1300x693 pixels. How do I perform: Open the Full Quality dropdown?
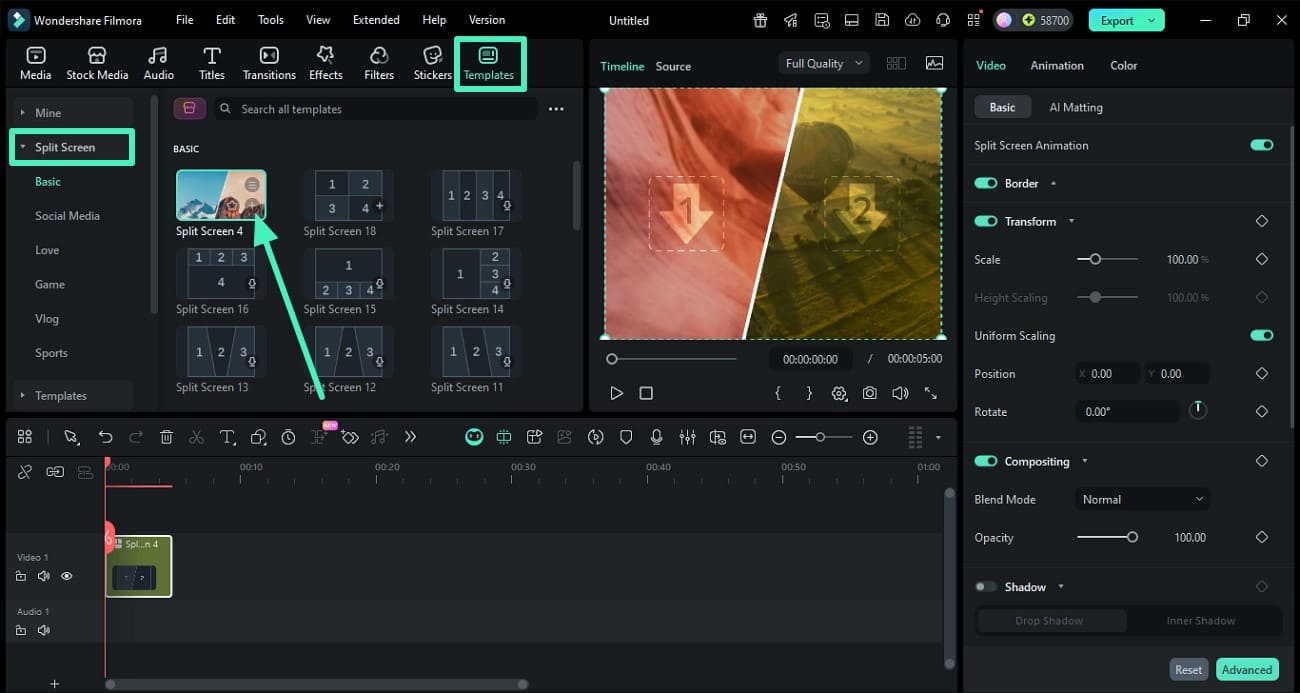click(x=823, y=63)
